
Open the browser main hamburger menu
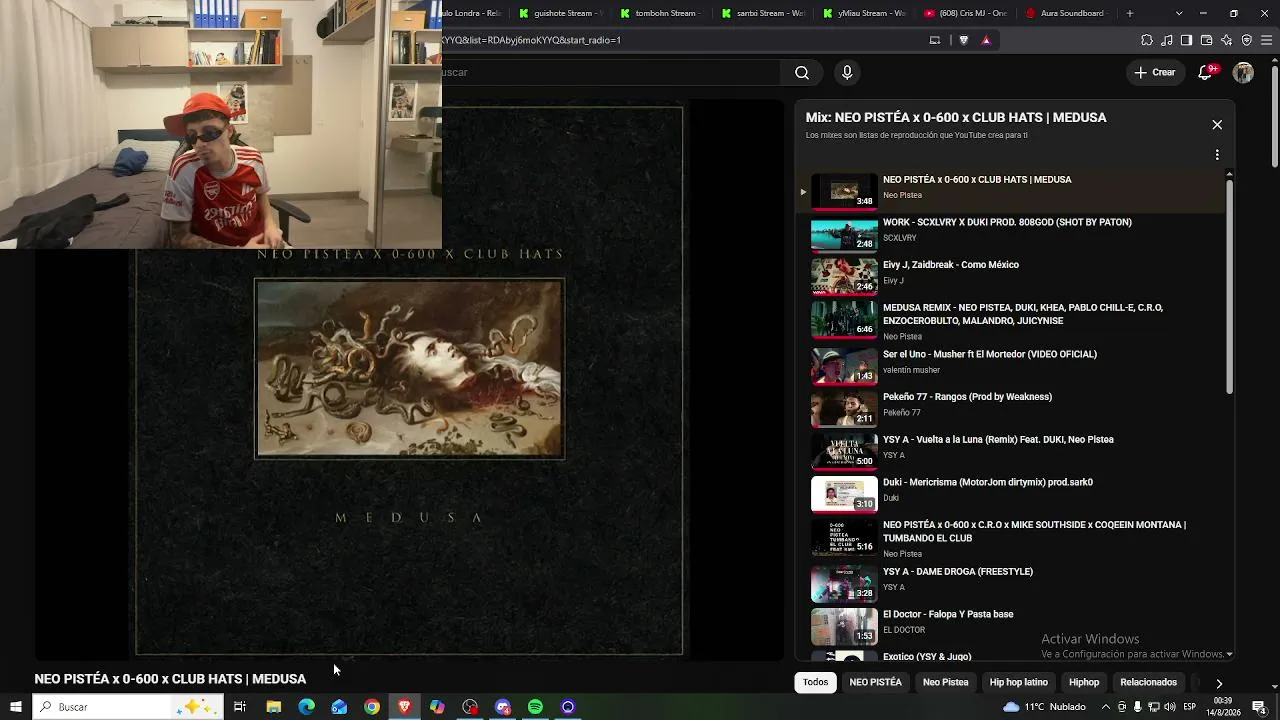tap(1266, 40)
